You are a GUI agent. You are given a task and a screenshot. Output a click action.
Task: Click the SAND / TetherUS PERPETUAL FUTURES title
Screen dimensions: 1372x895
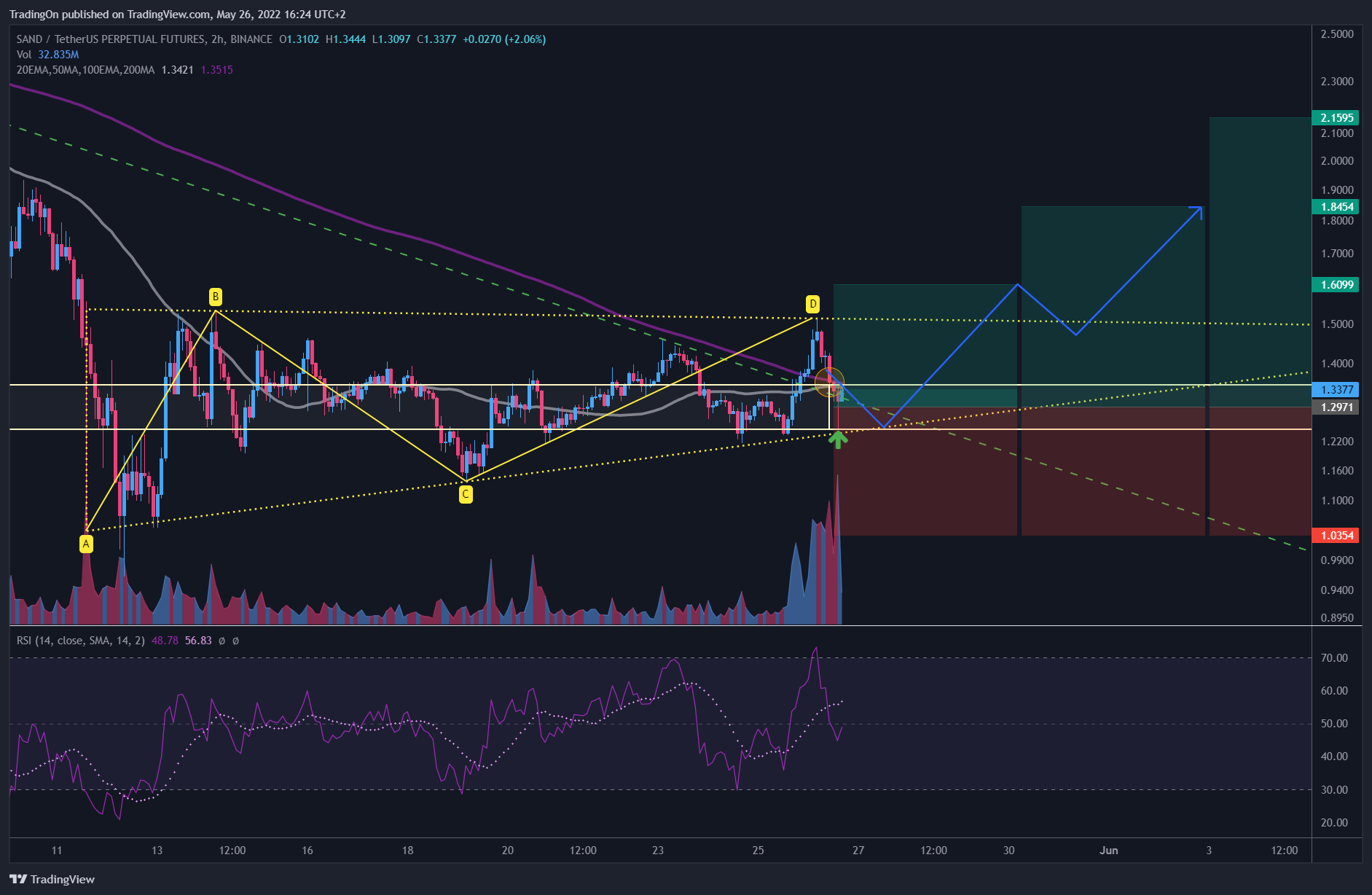144,39
